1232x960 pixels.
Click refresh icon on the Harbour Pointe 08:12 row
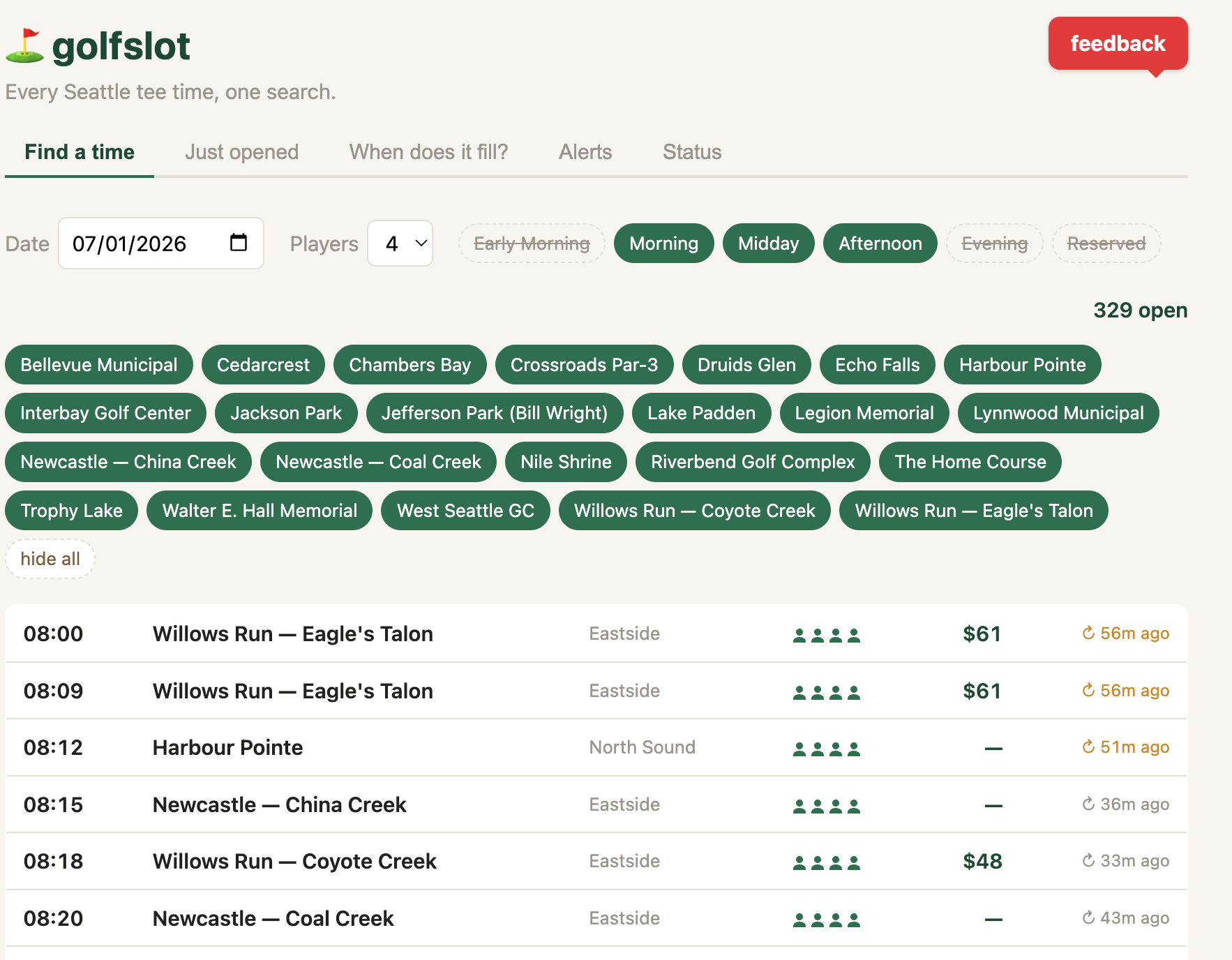pos(1088,747)
